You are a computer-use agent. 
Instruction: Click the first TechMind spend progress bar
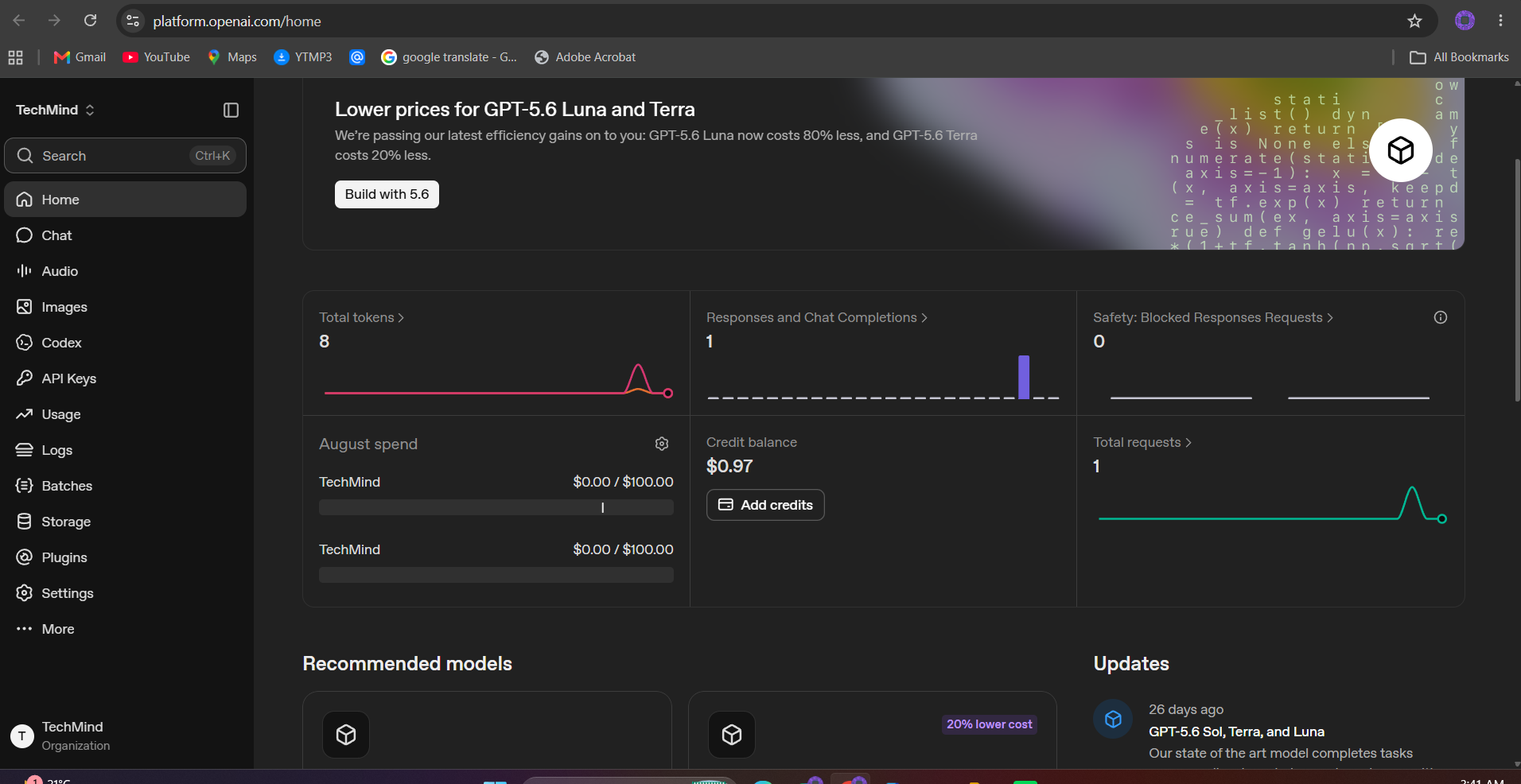tap(496, 507)
